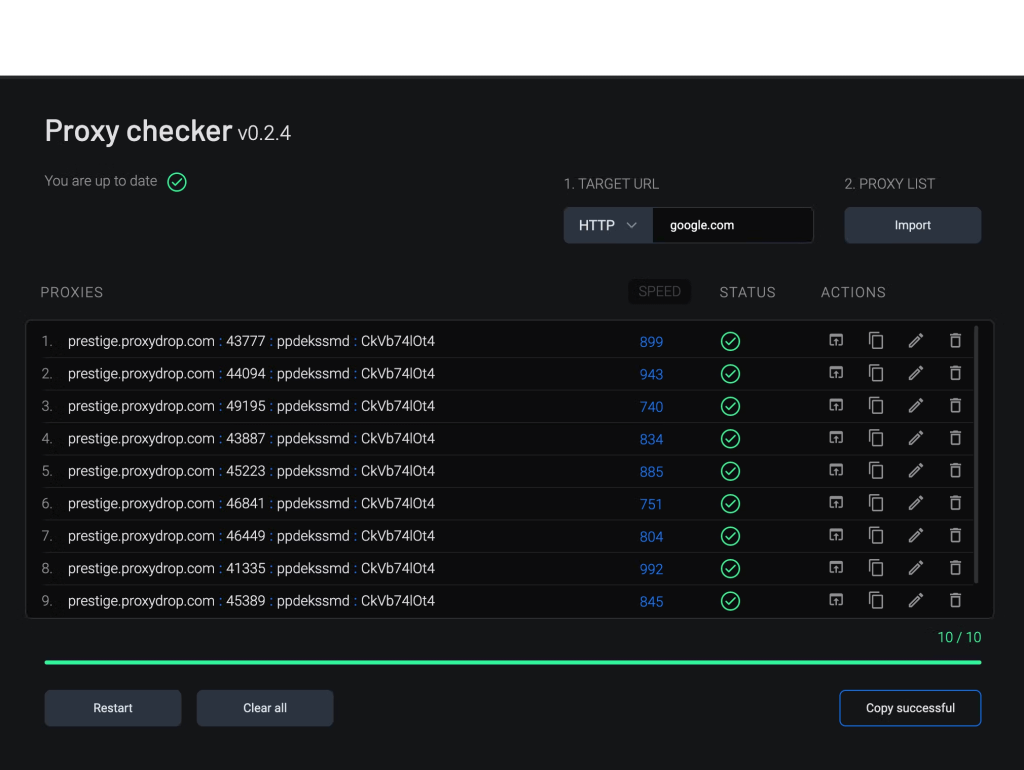Copy the proxy on port 46841
1024x770 pixels.
point(876,503)
